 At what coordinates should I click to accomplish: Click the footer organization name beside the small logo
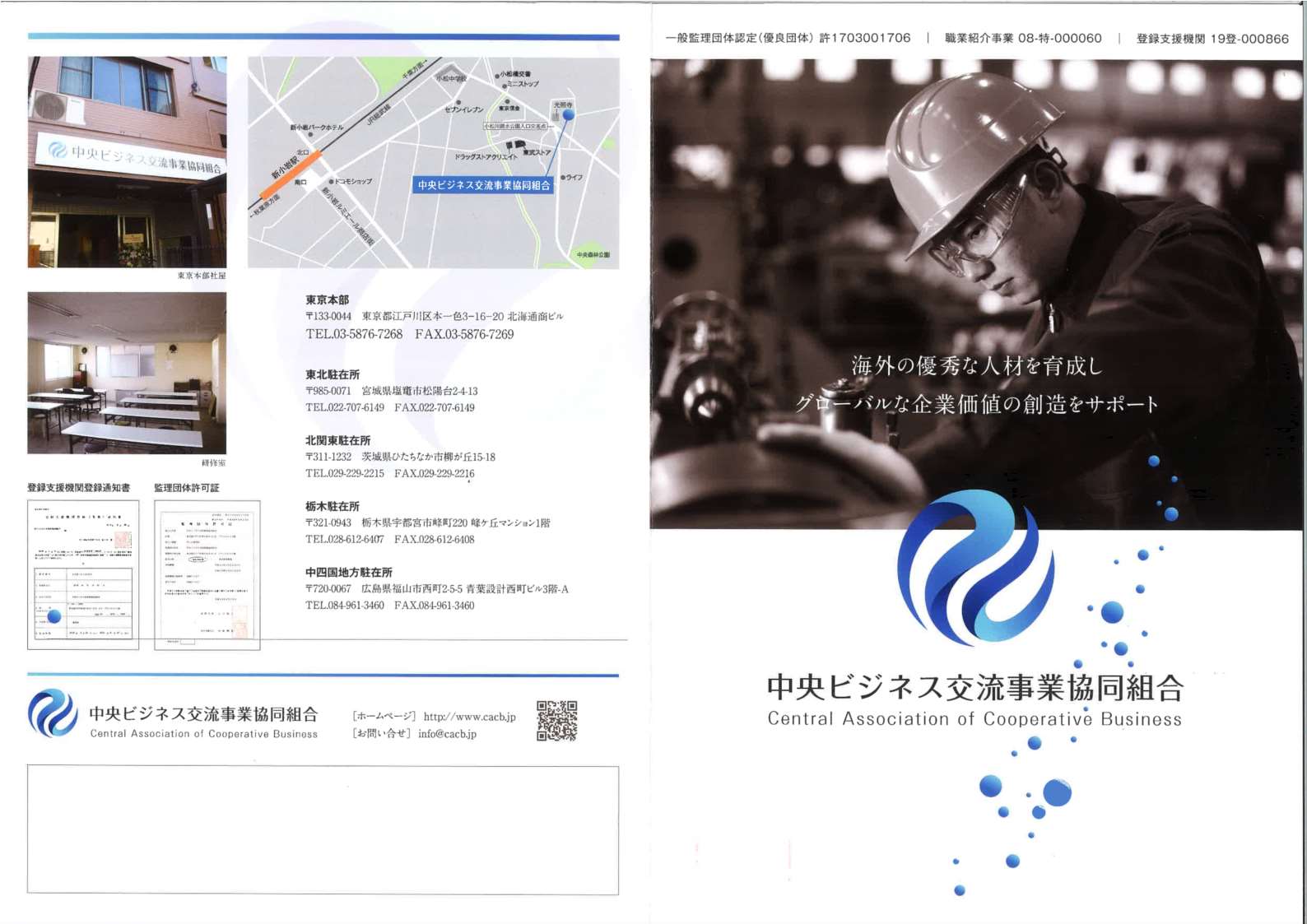pos(203,714)
